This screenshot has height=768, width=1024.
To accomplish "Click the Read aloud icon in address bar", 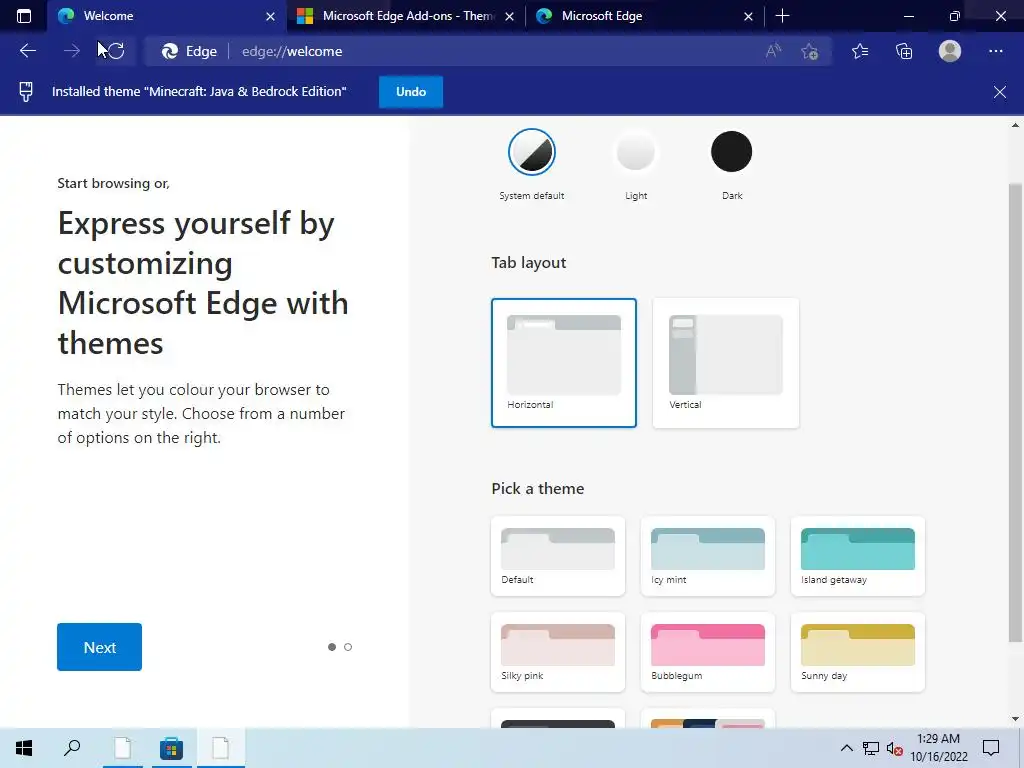I will (x=773, y=51).
